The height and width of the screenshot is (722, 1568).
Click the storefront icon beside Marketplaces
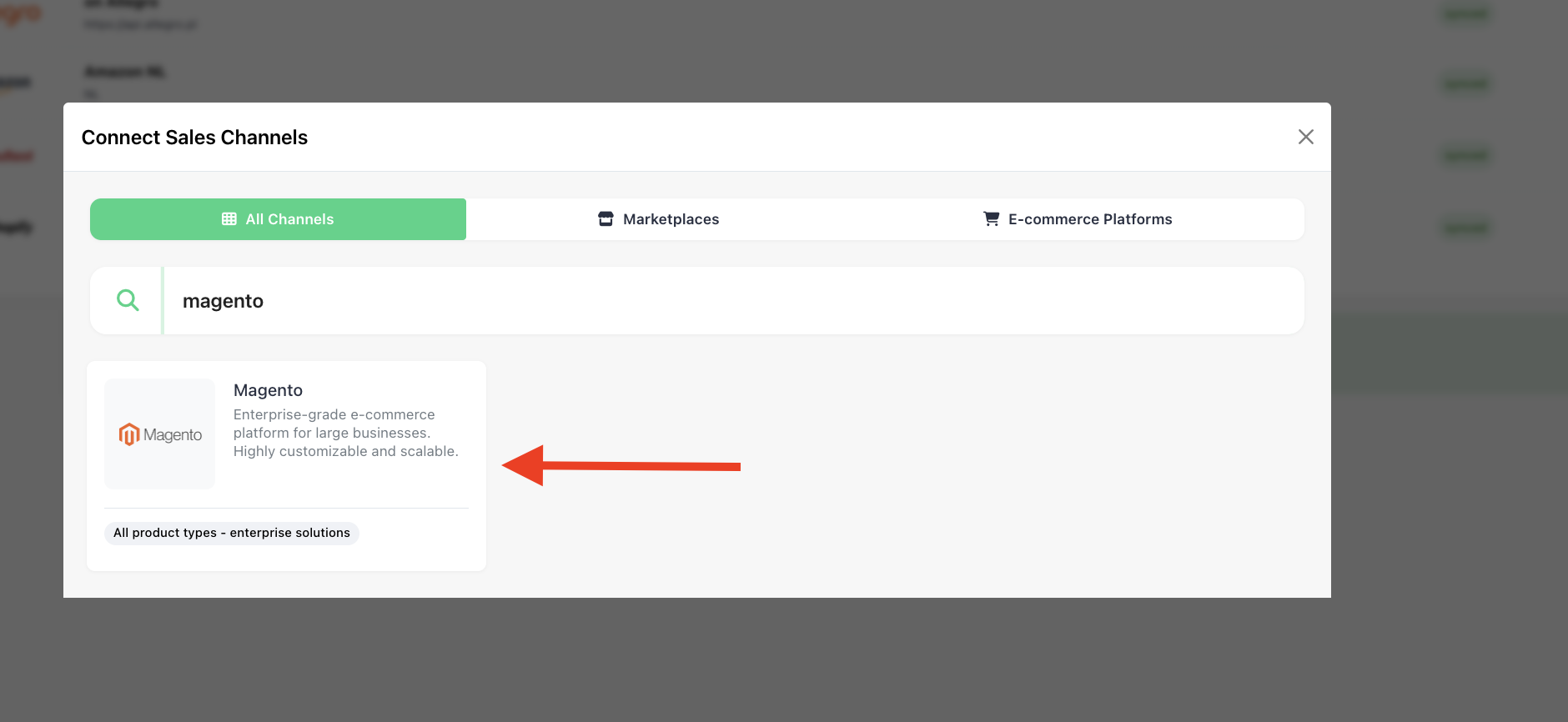pos(606,219)
